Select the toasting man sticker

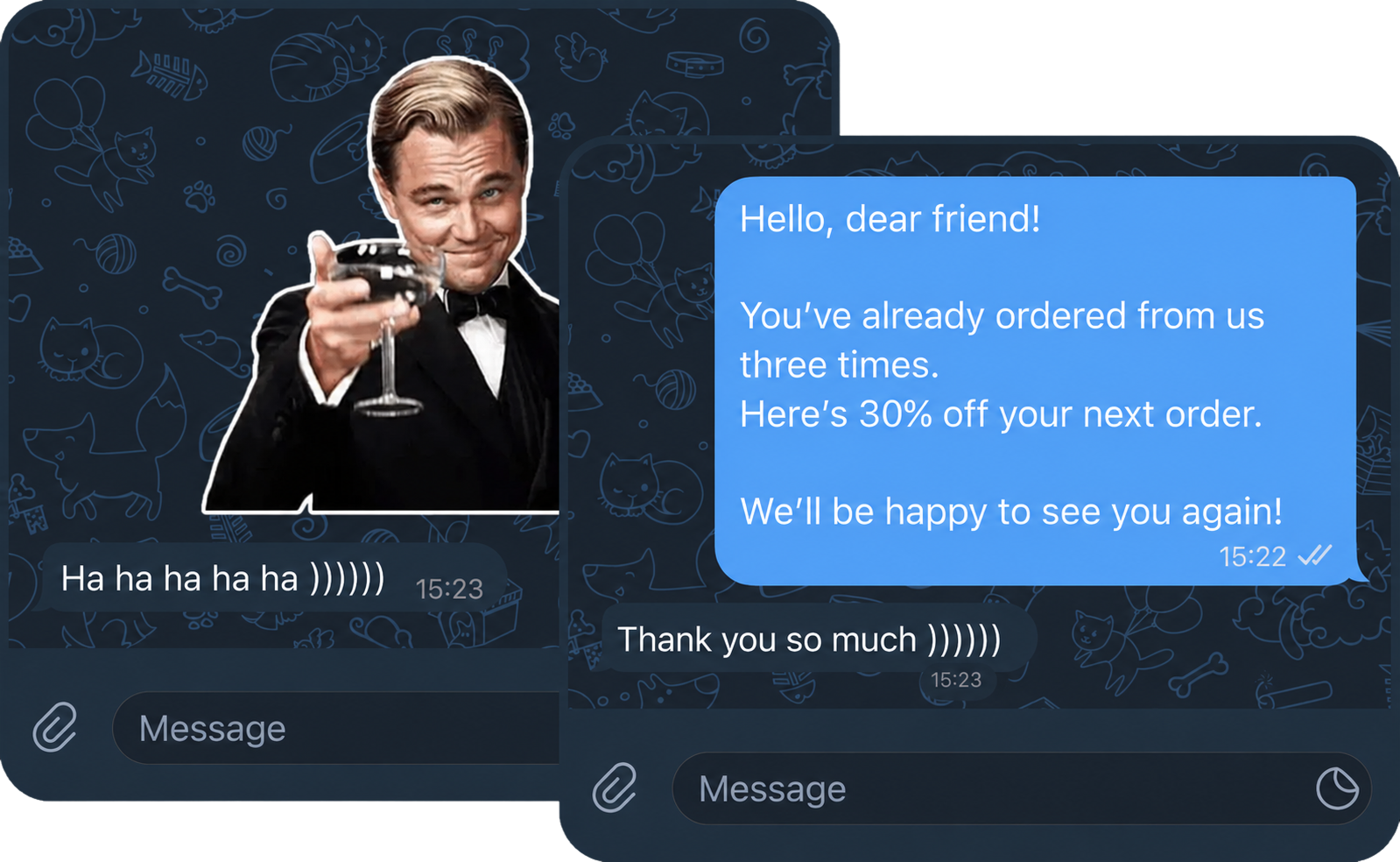(x=381, y=285)
